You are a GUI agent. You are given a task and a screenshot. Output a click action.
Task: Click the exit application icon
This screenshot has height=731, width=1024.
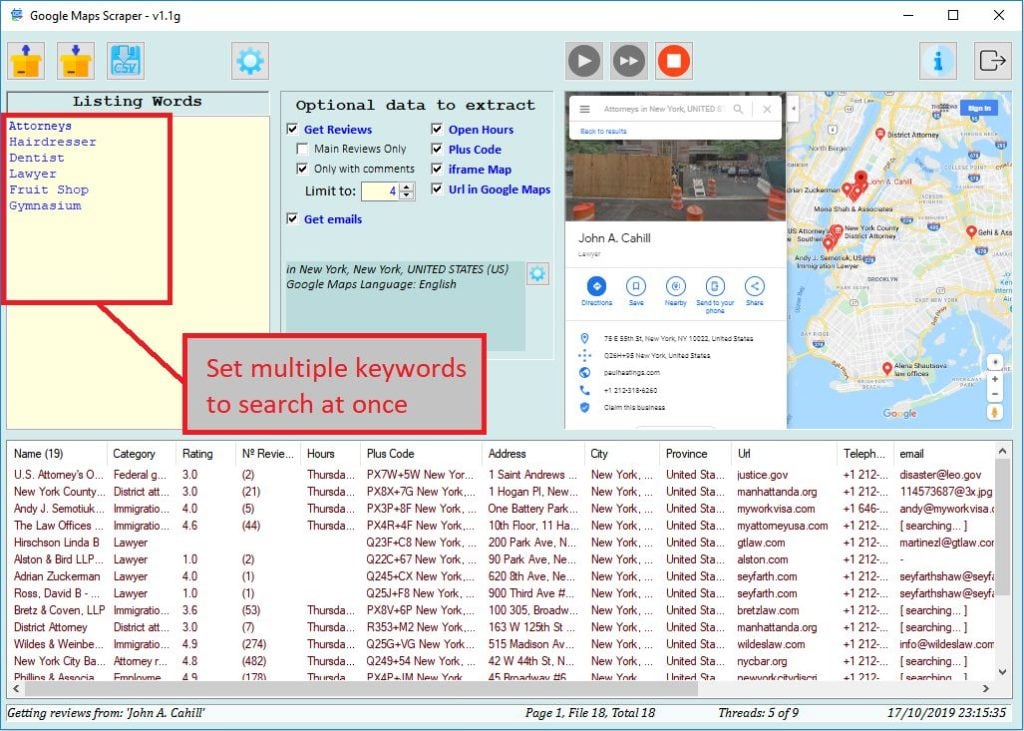[x=992, y=61]
